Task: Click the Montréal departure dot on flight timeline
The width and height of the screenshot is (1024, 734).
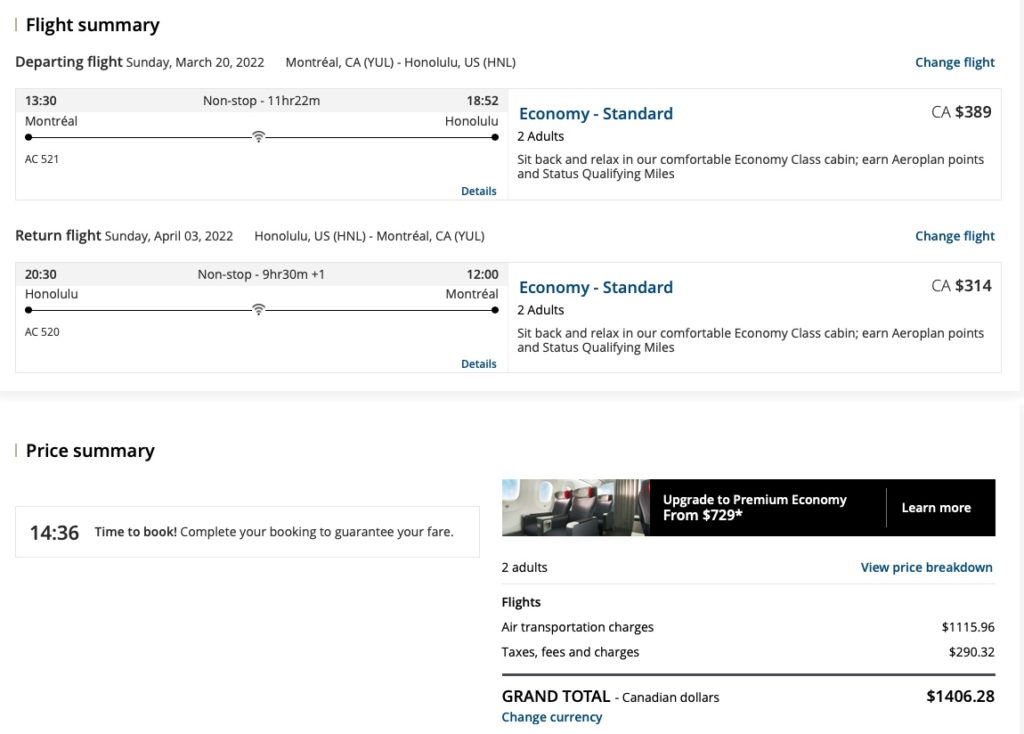Action: 26,138
